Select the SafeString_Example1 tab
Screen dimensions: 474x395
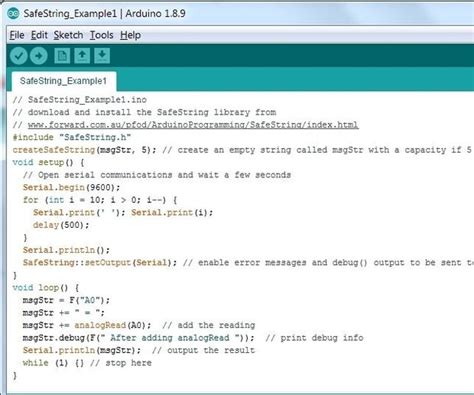(x=63, y=81)
